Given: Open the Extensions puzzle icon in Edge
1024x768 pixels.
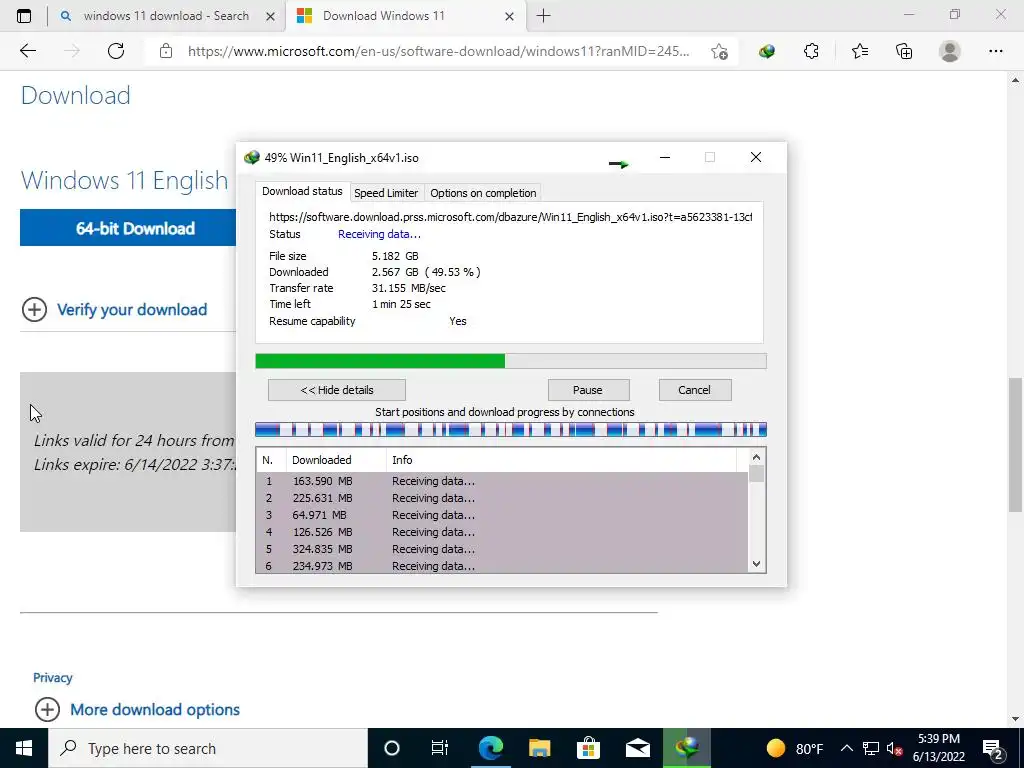Looking at the screenshot, I should [811, 51].
